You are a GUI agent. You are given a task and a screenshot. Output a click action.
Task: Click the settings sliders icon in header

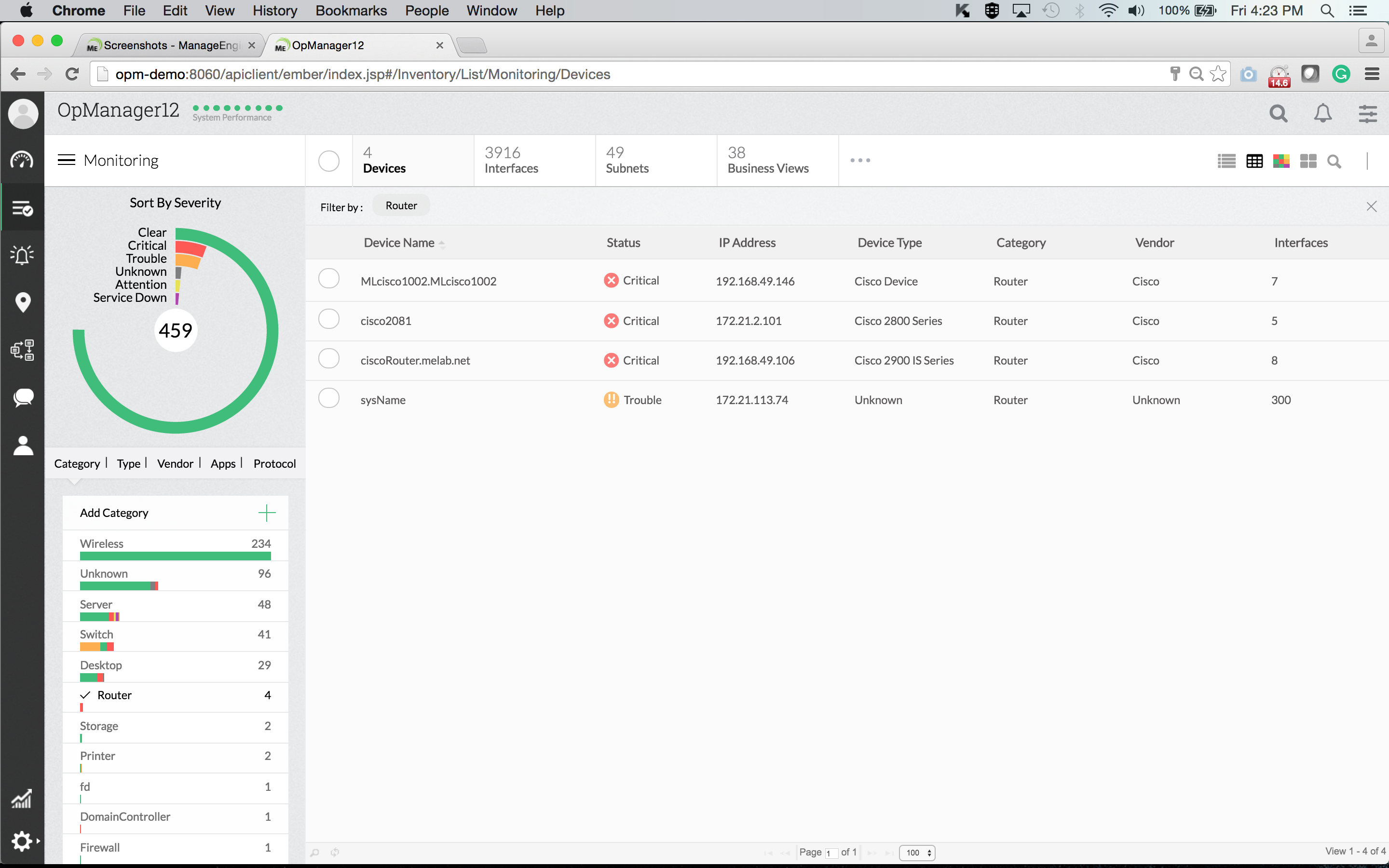[1368, 114]
